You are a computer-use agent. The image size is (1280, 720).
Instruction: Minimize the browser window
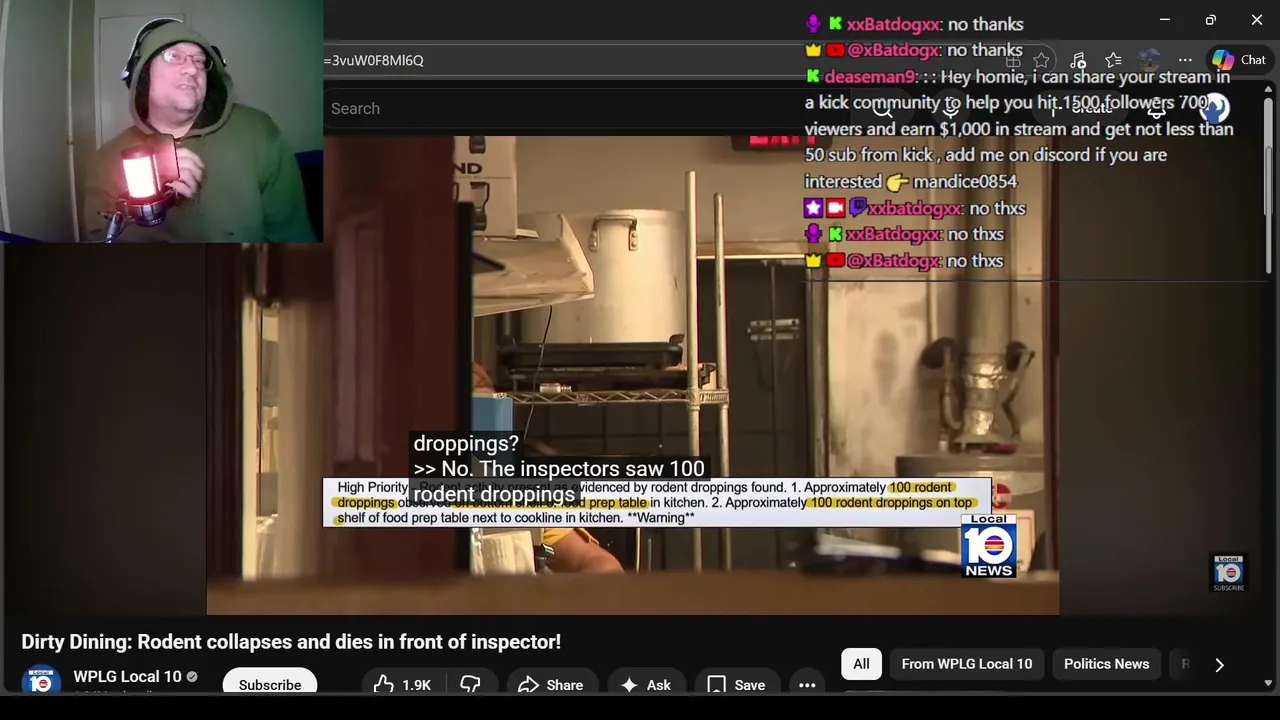[x=1164, y=20]
